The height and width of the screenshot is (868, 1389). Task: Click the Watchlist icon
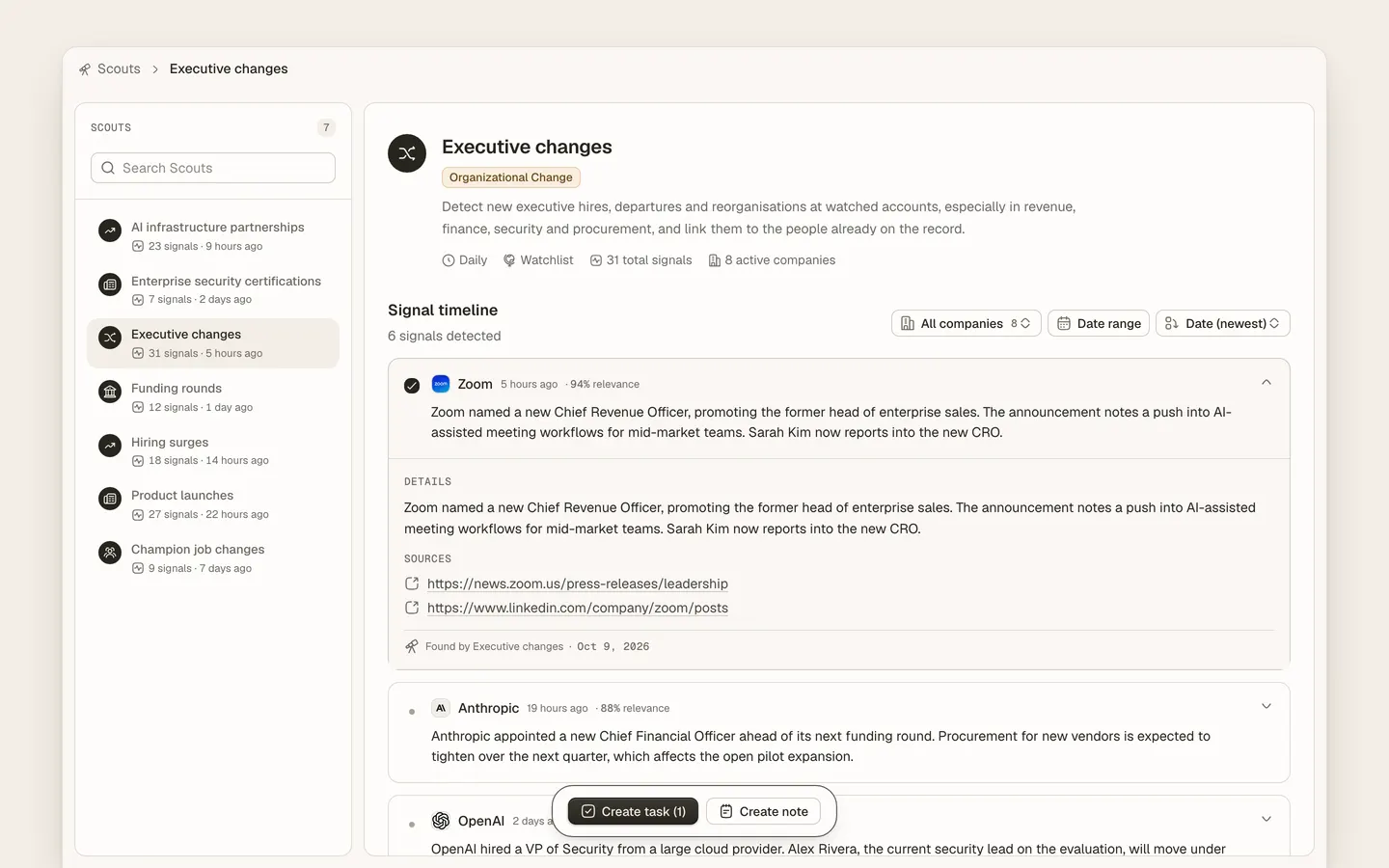[509, 260]
